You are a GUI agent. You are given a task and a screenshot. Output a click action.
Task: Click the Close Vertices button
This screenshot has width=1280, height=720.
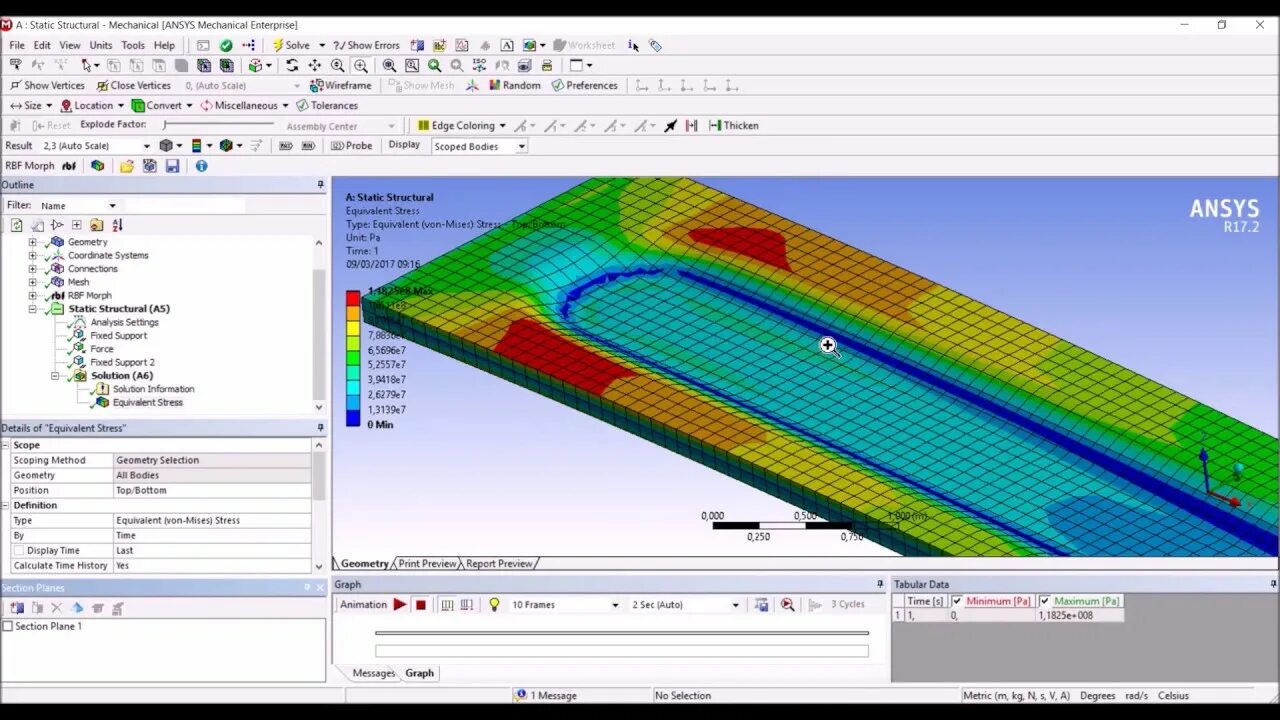tap(133, 85)
